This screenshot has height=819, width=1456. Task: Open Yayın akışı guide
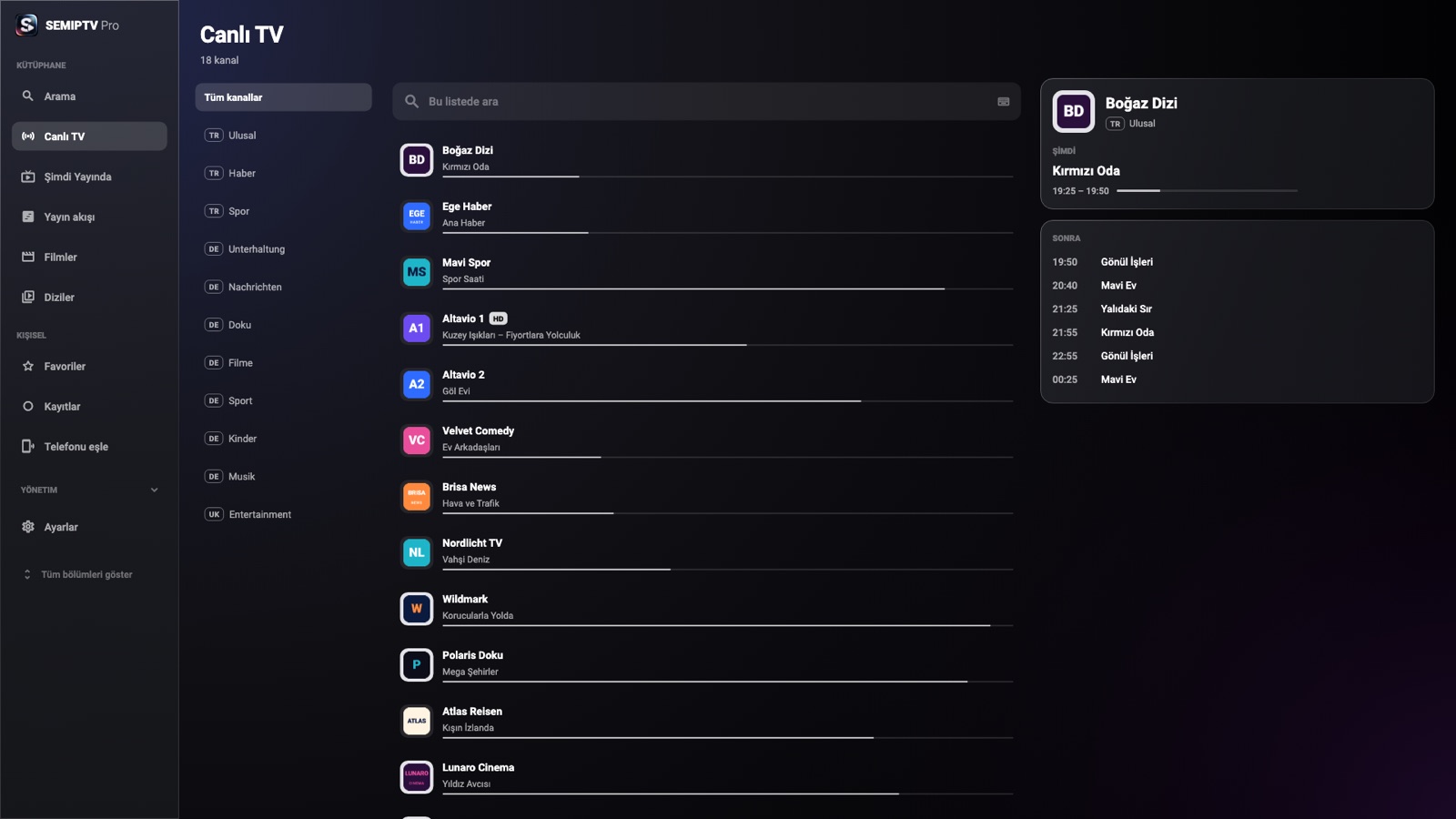(x=89, y=217)
